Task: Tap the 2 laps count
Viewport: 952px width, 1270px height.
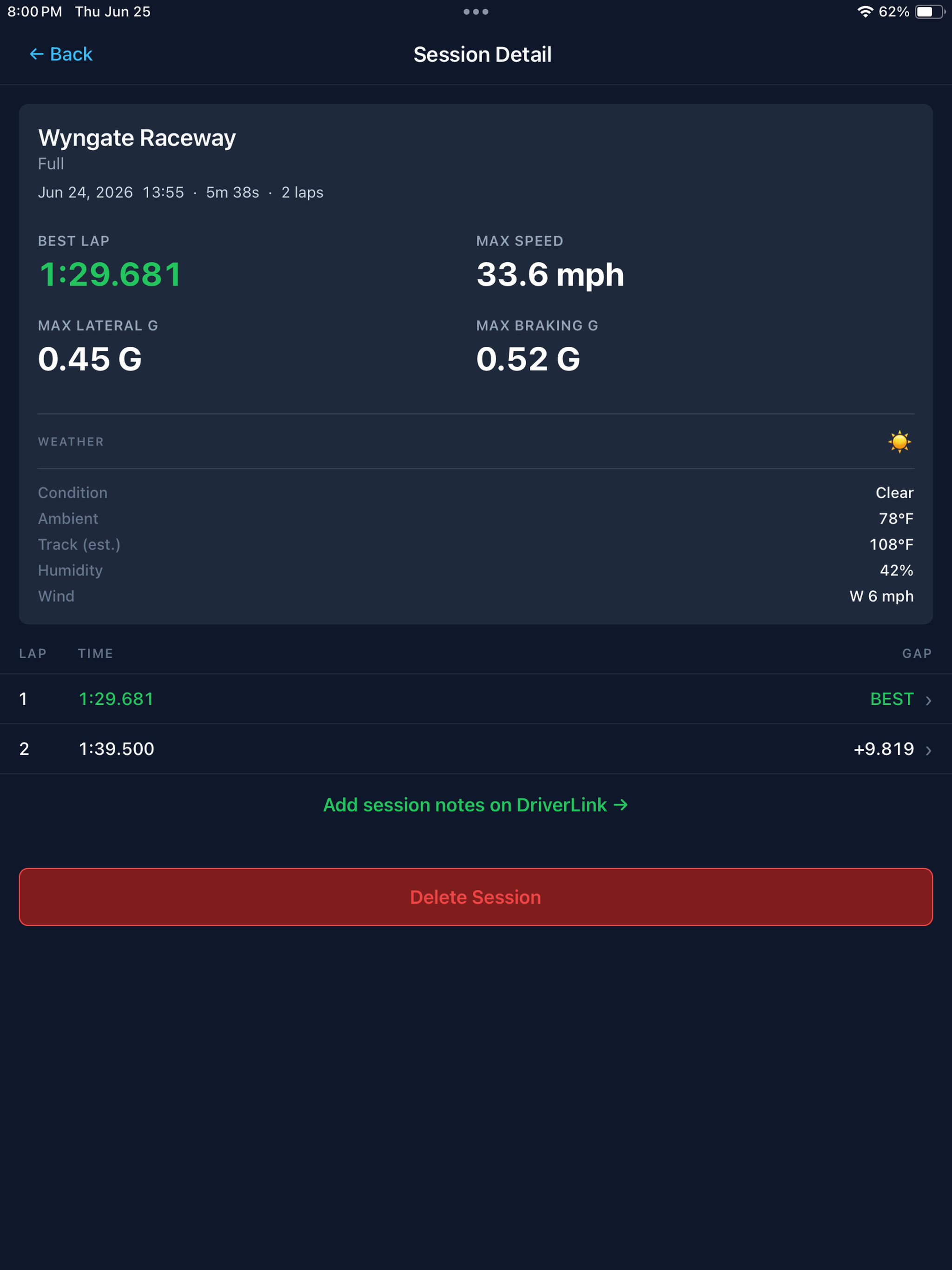Action: tap(303, 192)
